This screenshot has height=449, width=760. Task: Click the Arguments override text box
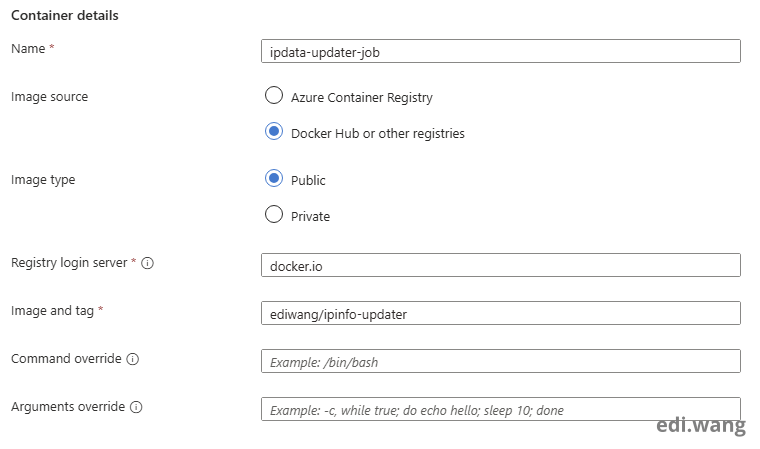coord(499,409)
